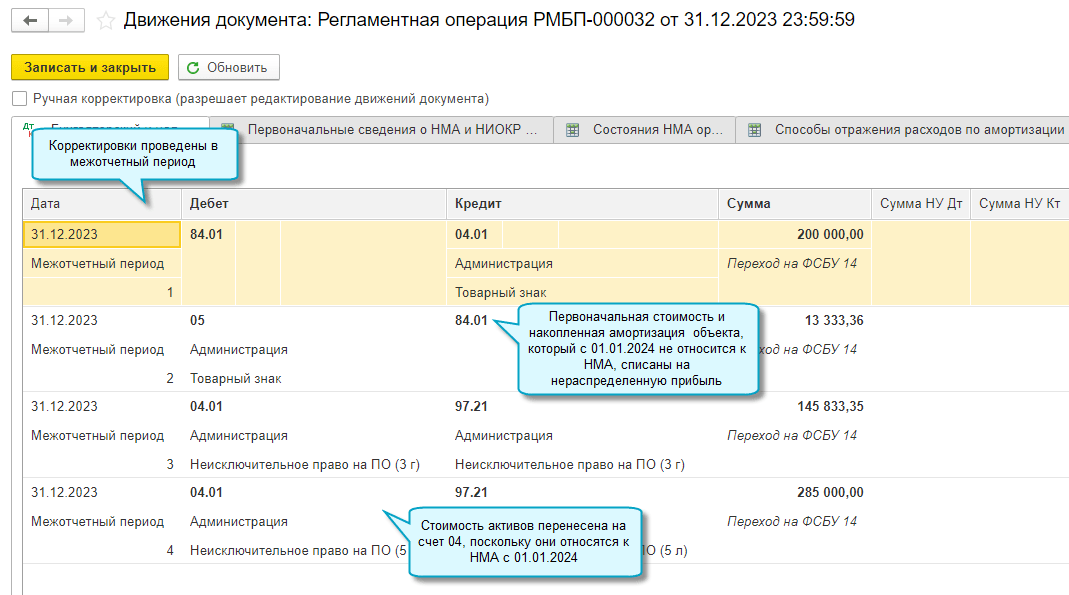Screen dimensions: 1069x595
Task: Select amount 145 833,35
Action: coord(830,406)
